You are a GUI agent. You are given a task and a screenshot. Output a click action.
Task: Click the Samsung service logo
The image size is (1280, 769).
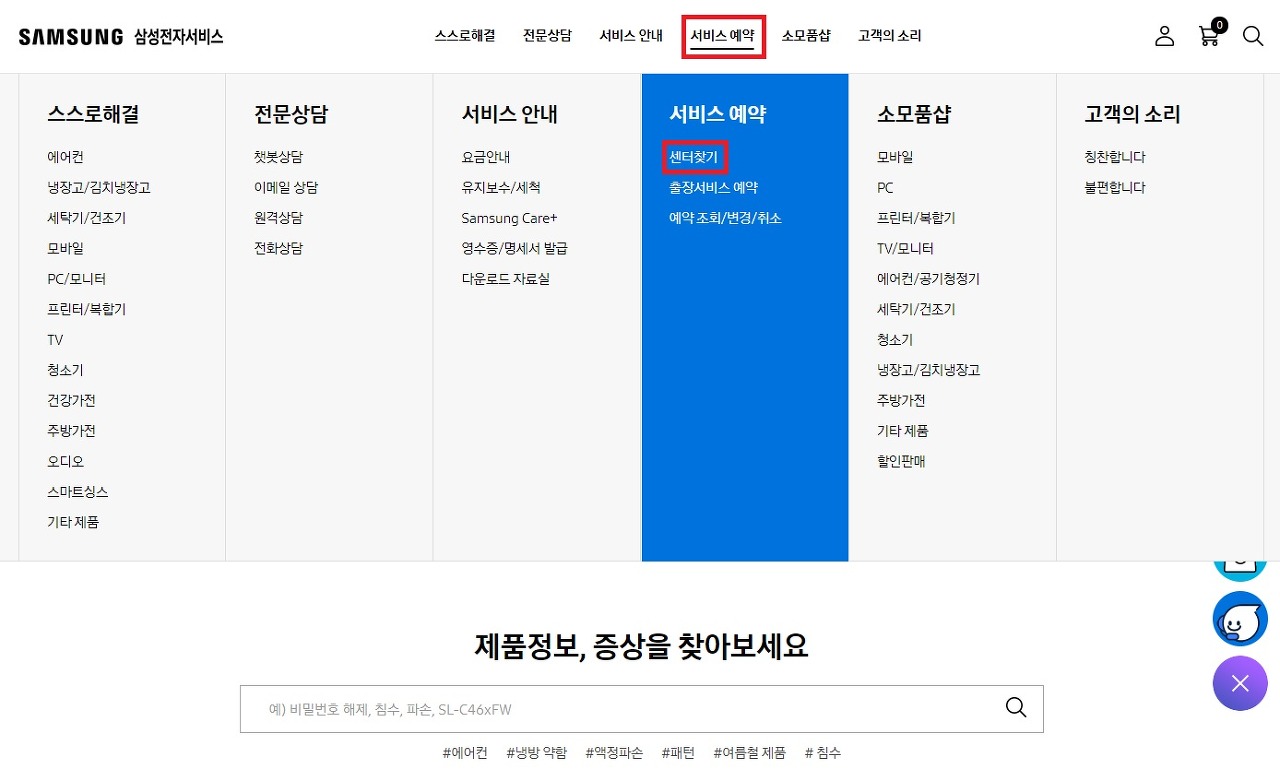tap(121, 37)
